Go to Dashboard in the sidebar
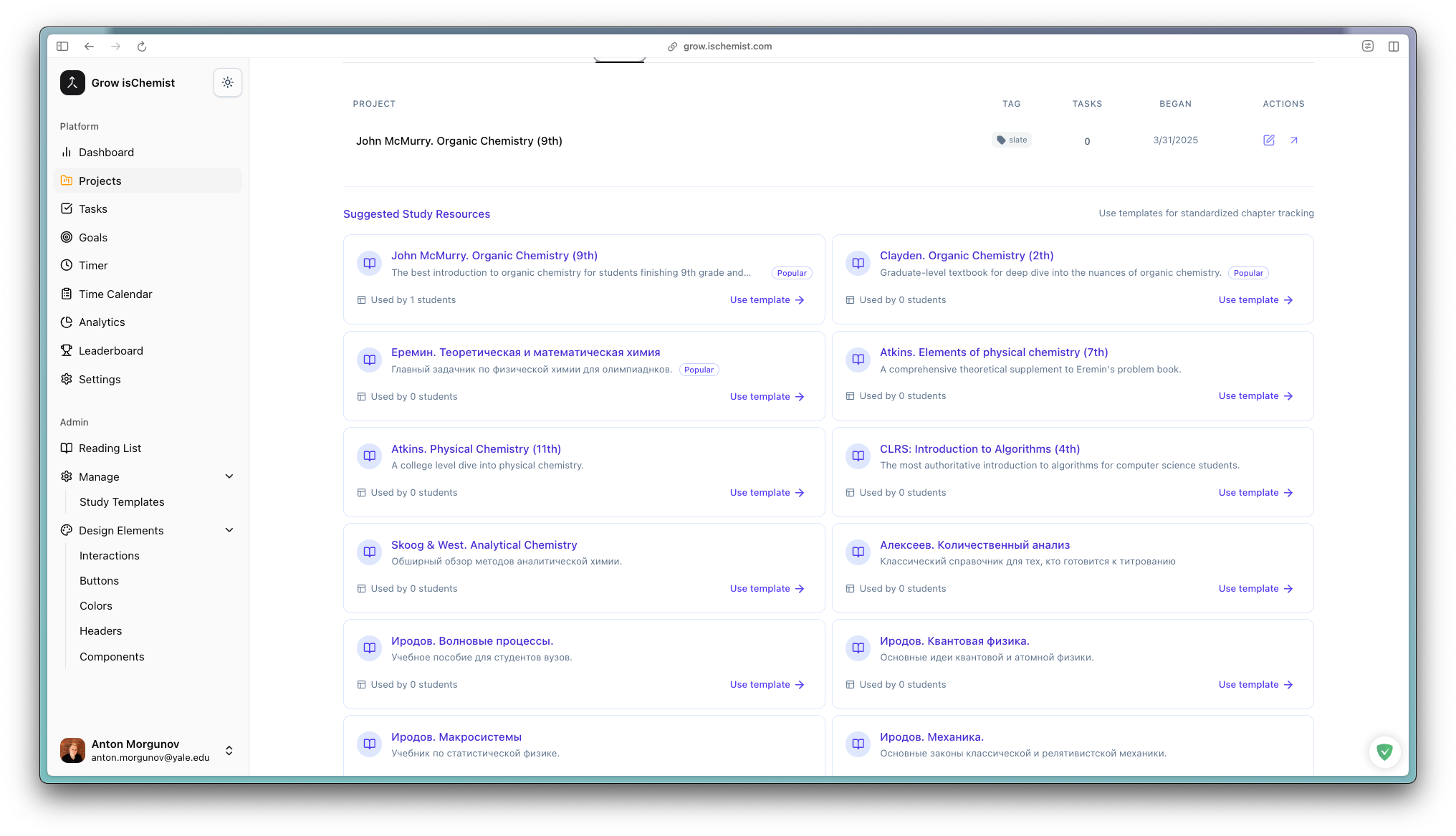The height and width of the screenshot is (836, 1456). (x=106, y=153)
